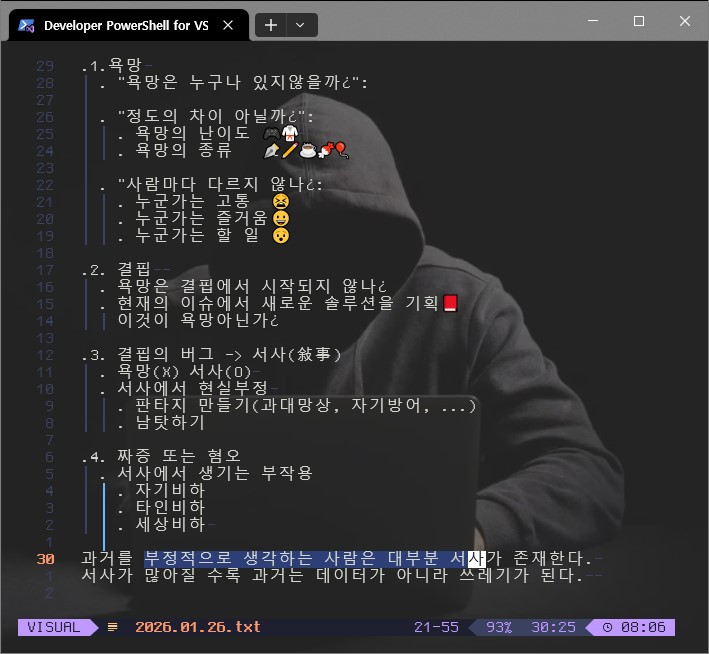
Task: Click the fountain pen nib emoji on line 24
Action: pos(272,151)
